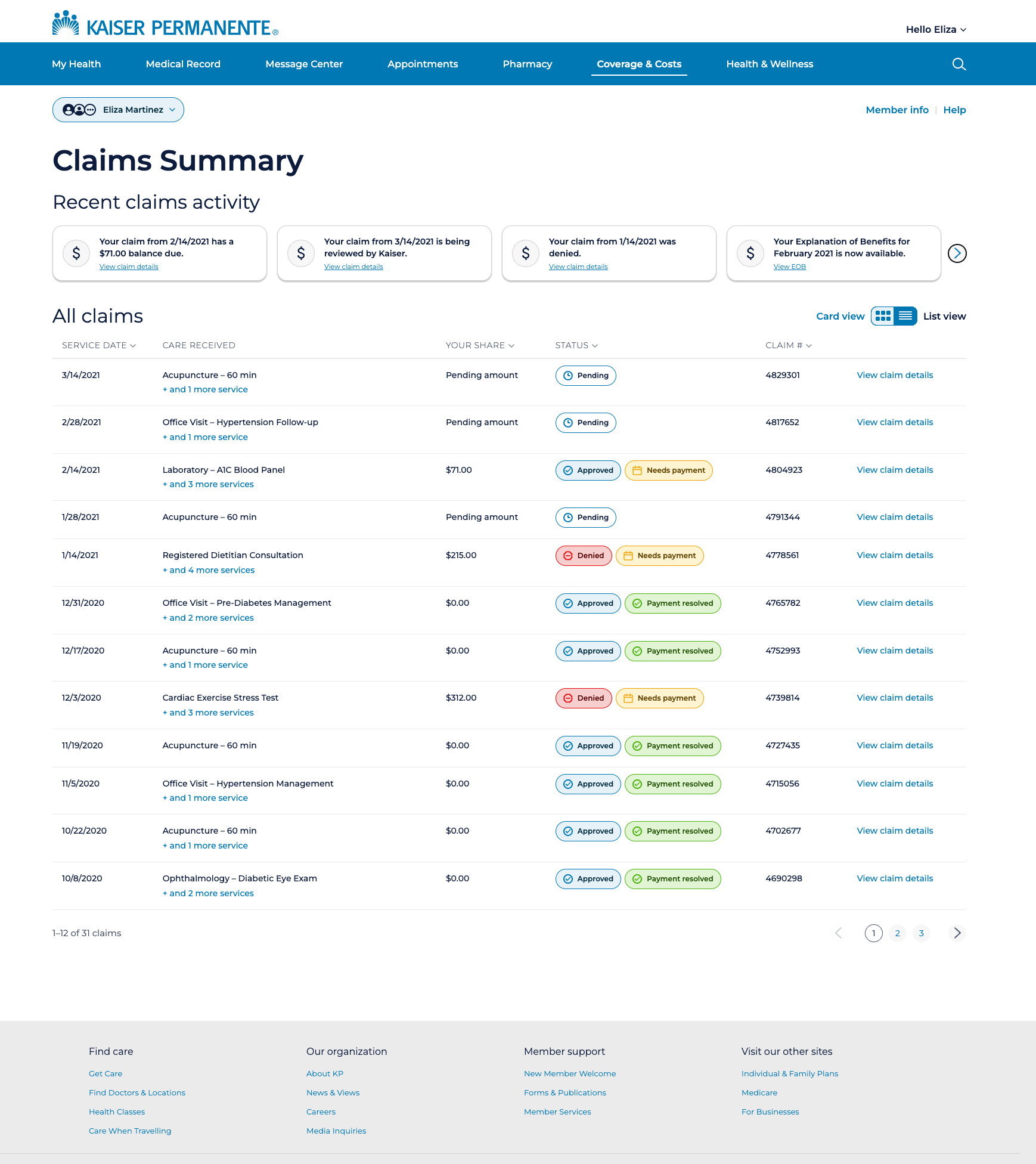Click Needs payment badge for claim 4778561
Screen dimensions: 1036x1164
659,556
